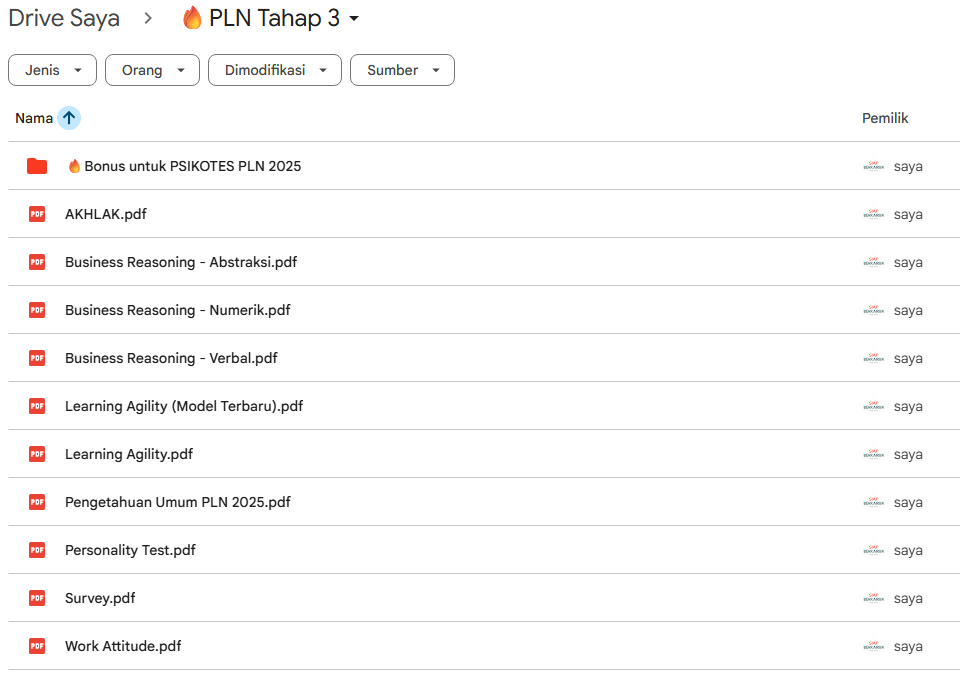The height and width of the screenshot is (684, 960).
Task: Select Business Reasoning - Numerik.pdf file
Action: [484, 310]
